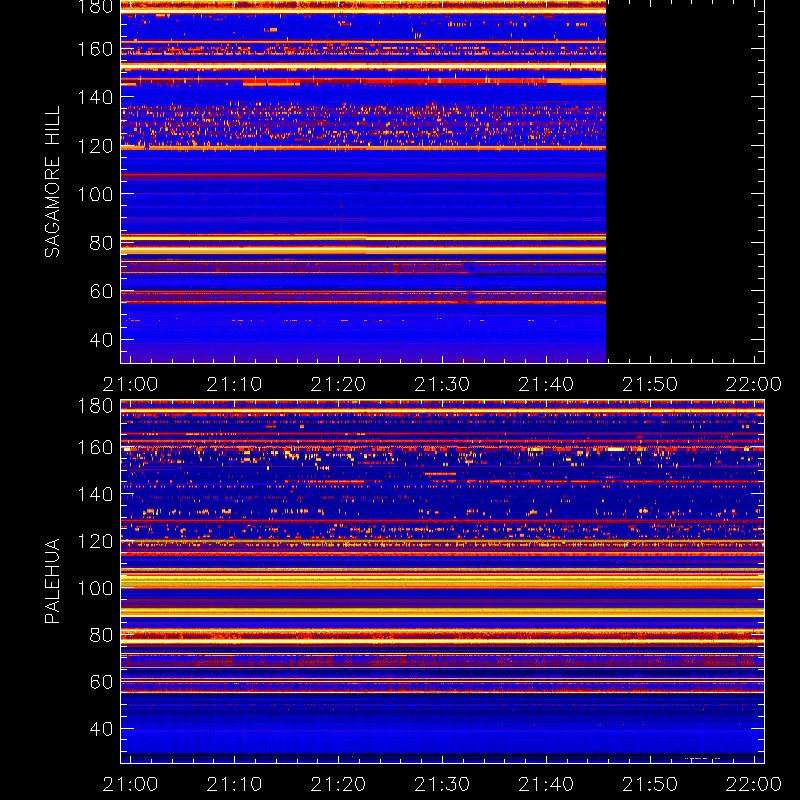Select the 100 tick label on Sagamore Hill axis
The height and width of the screenshot is (800, 800).
(x=95, y=194)
